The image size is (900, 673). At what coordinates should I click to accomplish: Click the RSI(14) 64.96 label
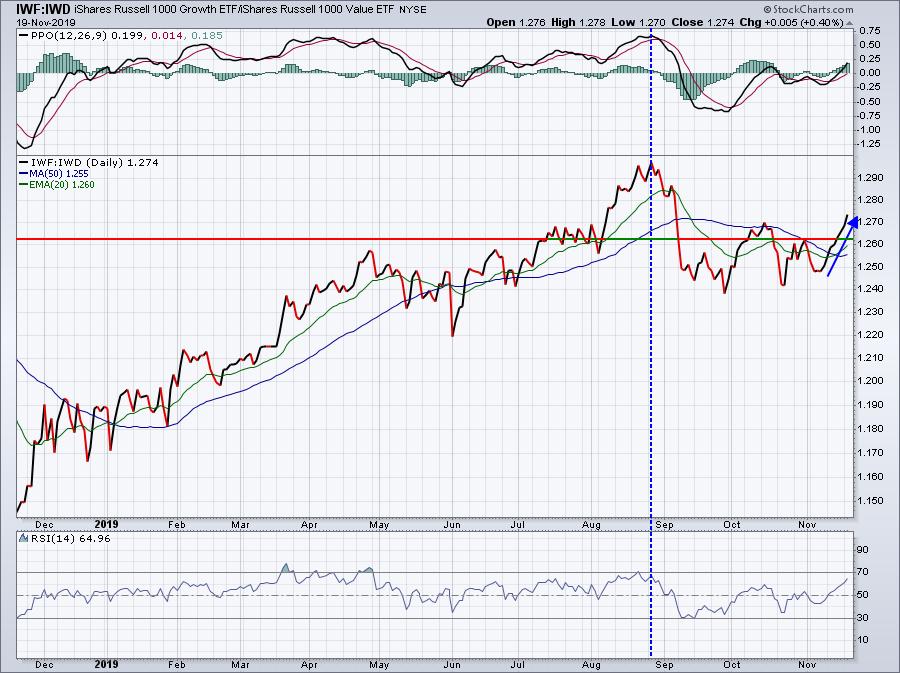tap(70, 539)
